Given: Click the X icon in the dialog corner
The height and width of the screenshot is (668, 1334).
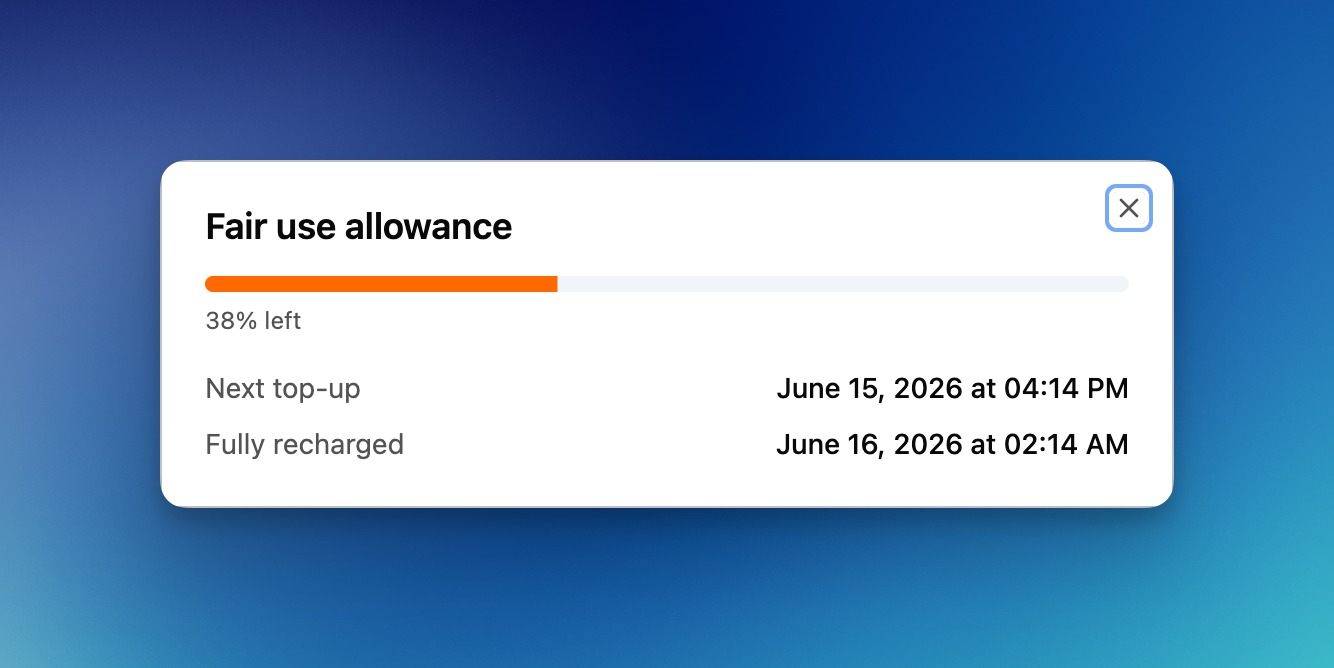Looking at the screenshot, I should coord(1129,208).
